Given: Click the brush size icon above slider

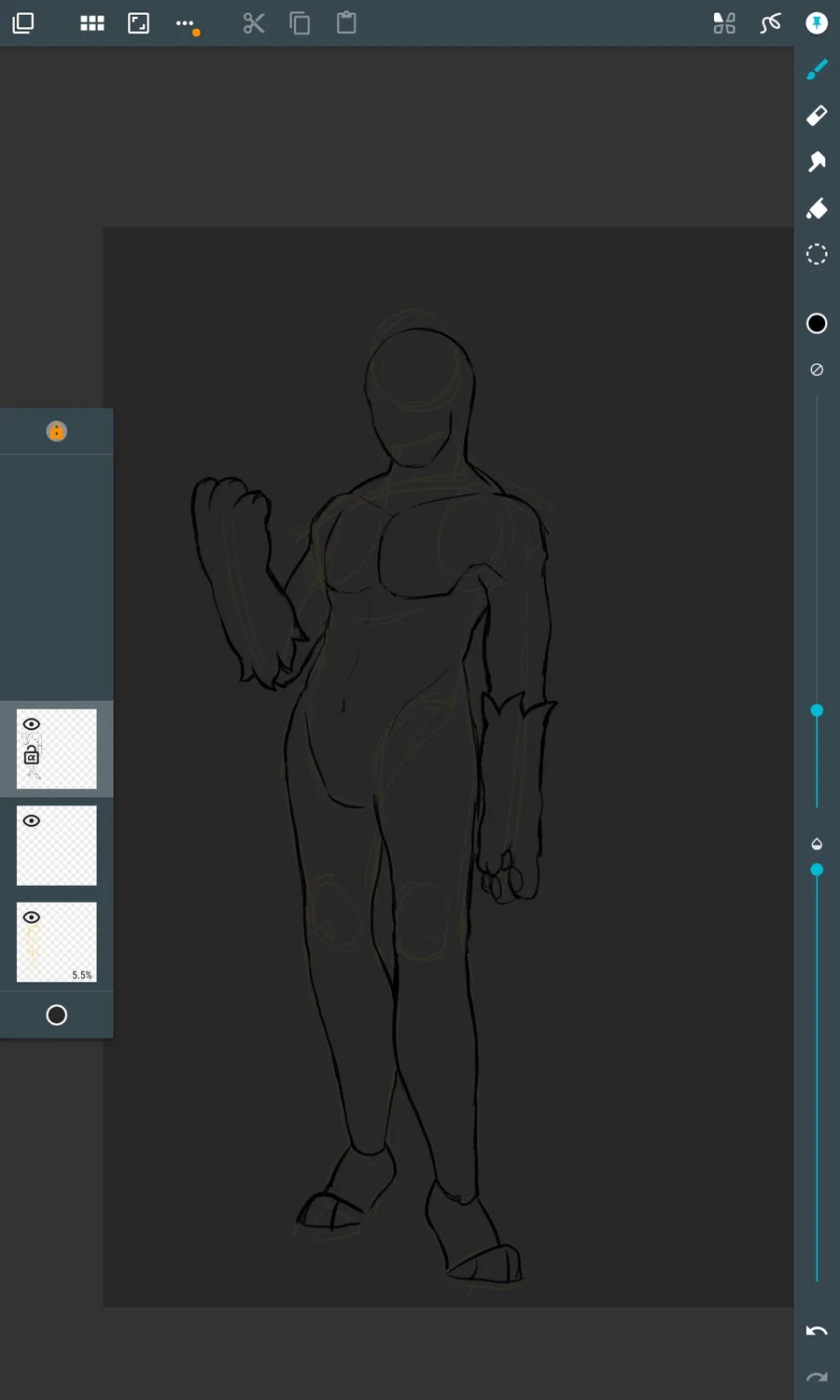Looking at the screenshot, I should tap(817, 370).
